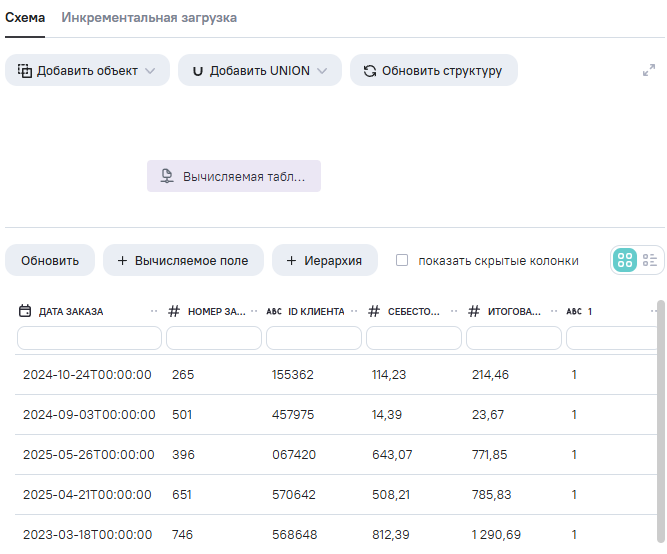Open the Добавить объект dropdown

(87, 71)
